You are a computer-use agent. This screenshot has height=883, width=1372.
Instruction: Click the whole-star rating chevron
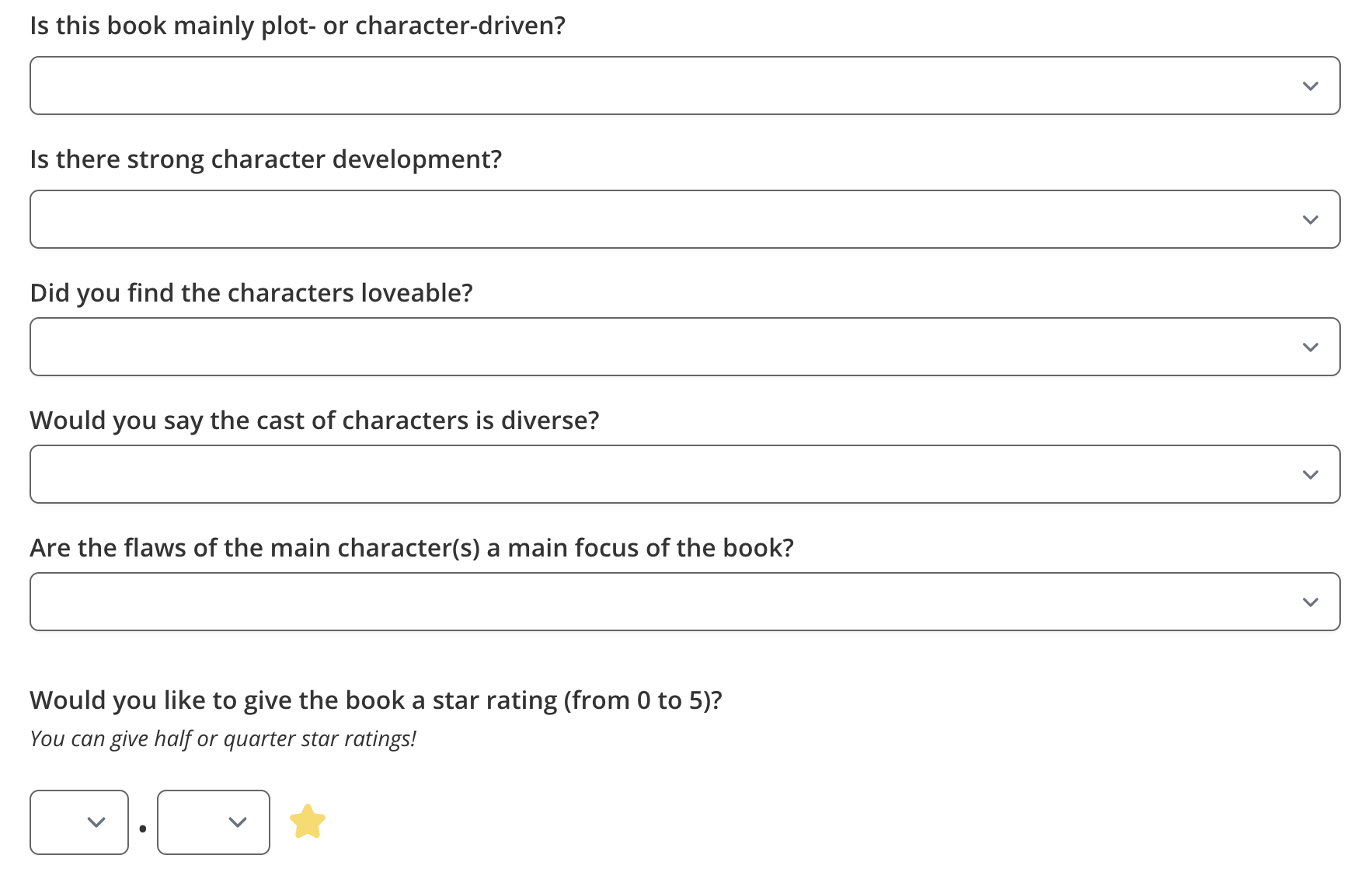(96, 822)
